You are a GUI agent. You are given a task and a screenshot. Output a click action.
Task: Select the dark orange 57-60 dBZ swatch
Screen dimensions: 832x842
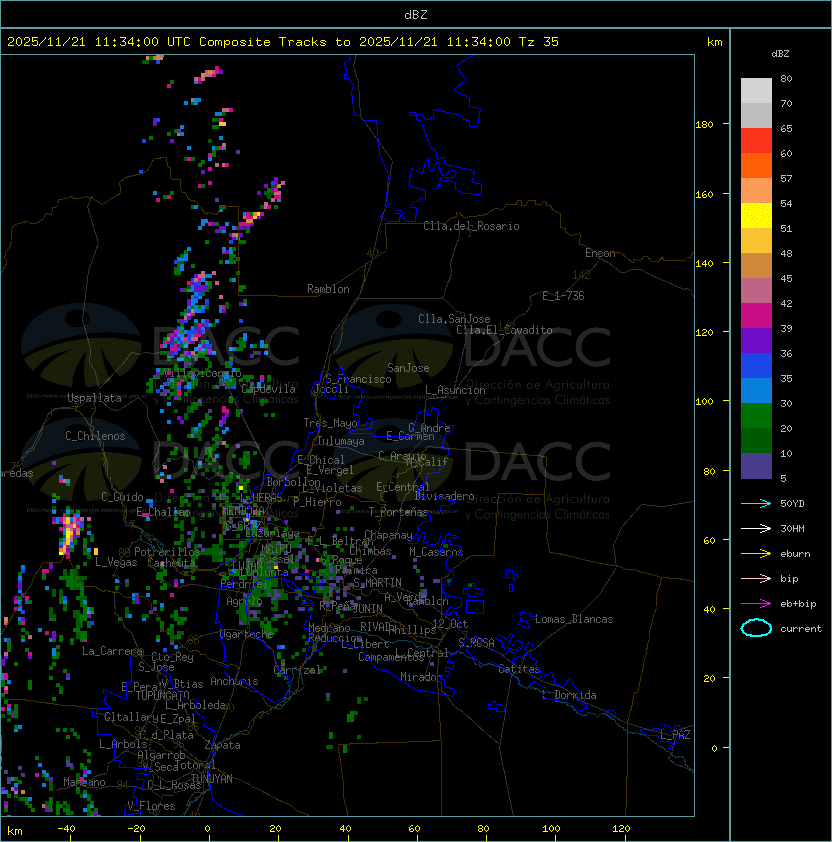coord(756,166)
